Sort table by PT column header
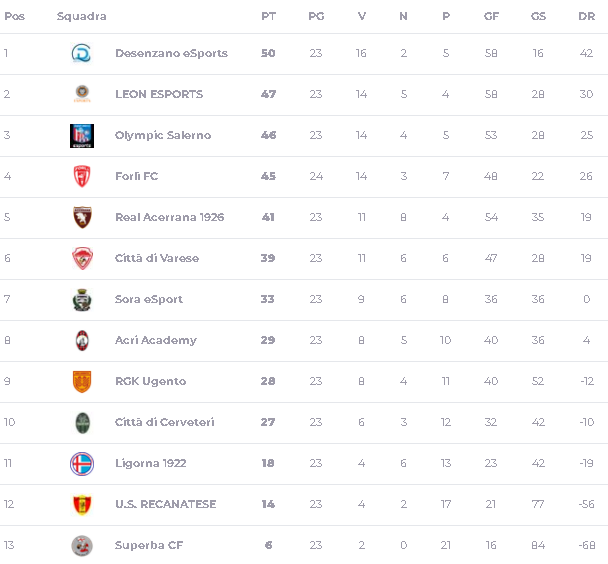Screen dimensions: 608x564 click(268, 16)
